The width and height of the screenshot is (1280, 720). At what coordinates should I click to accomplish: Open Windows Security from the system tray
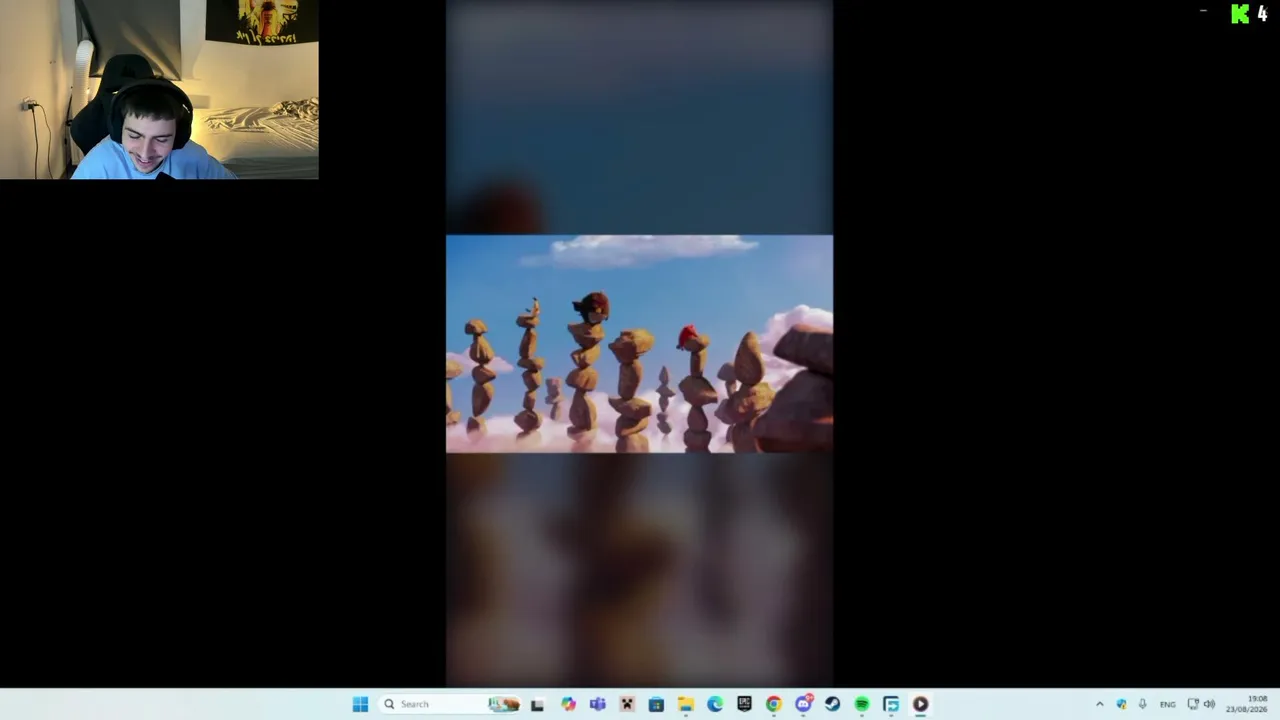[1121, 704]
